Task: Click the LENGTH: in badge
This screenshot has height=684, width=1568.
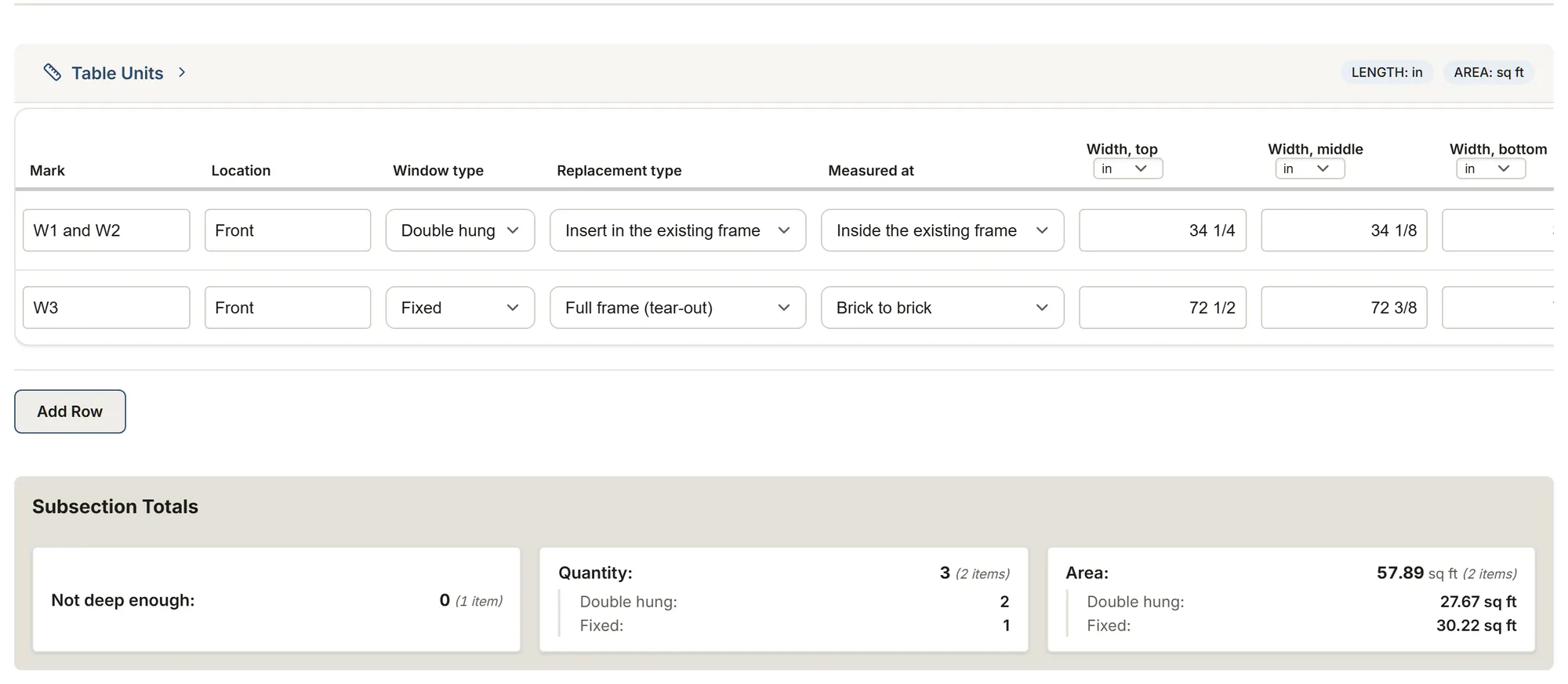Action: tap(1386, 72)
